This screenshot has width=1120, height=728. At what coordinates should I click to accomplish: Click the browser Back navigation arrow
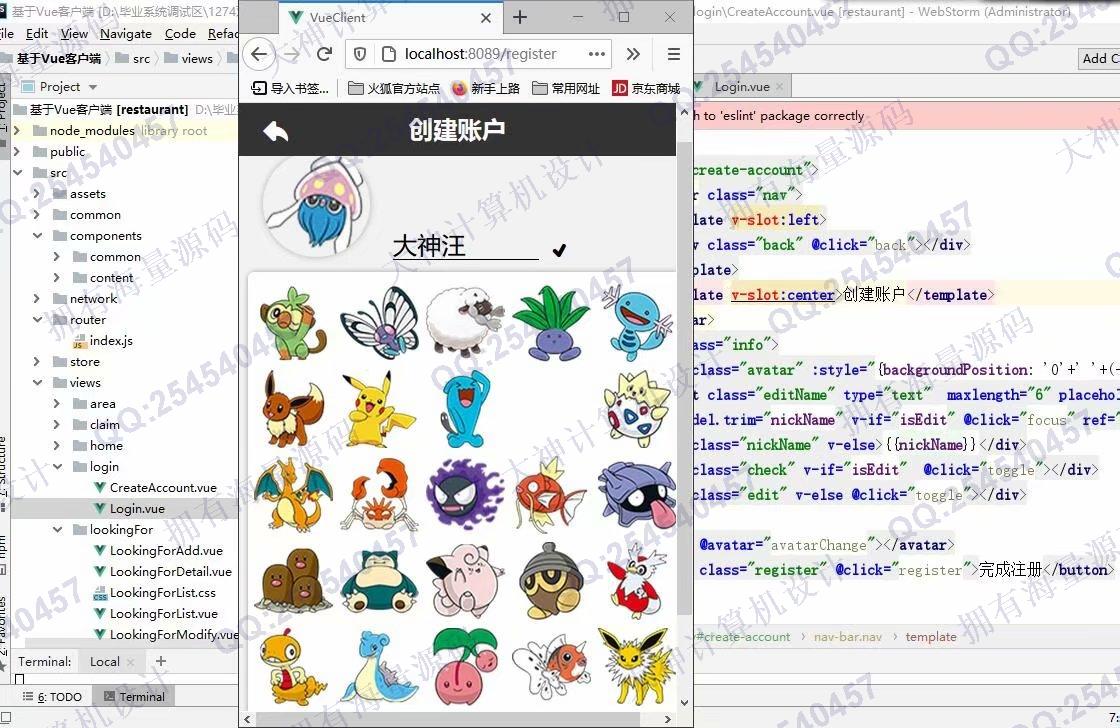259,54
